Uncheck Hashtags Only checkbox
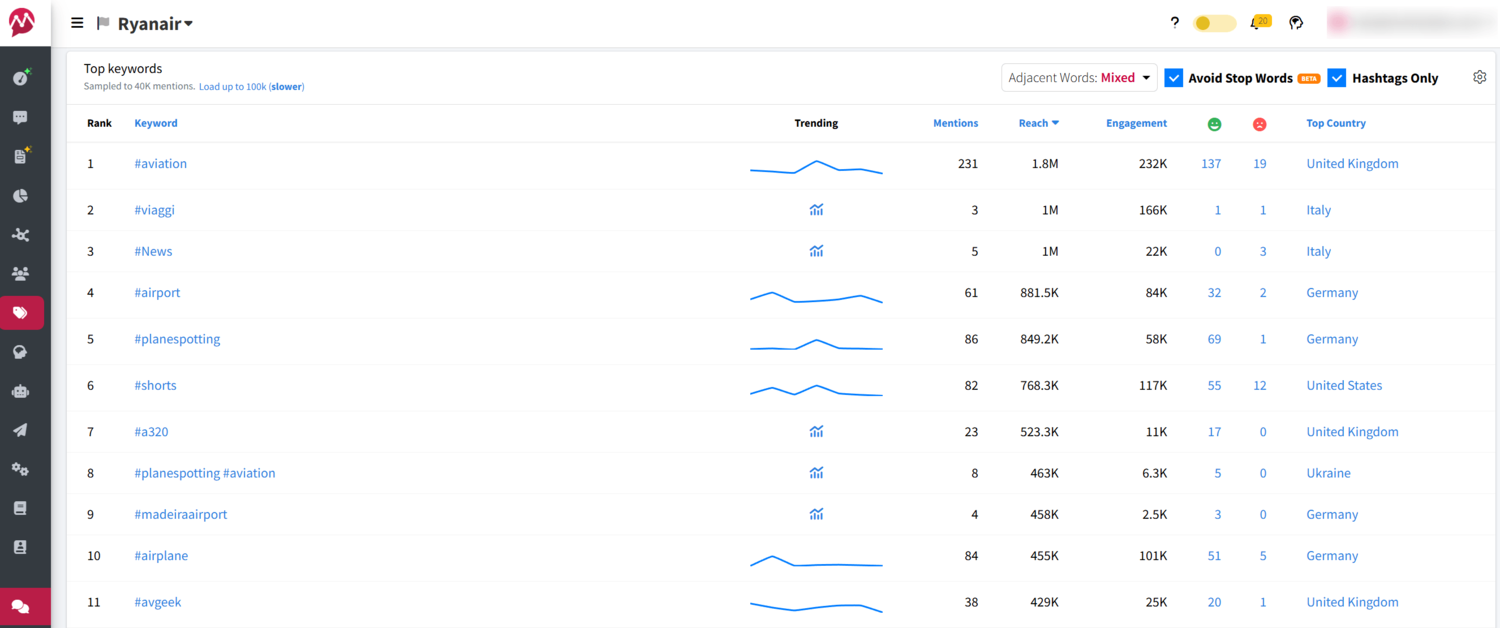The image size is (1500, 628). (1337, 78)
